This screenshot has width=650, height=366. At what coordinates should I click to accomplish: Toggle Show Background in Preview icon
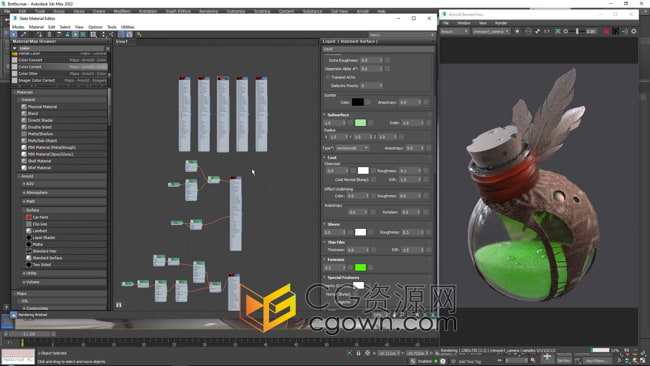click(83, 34)
